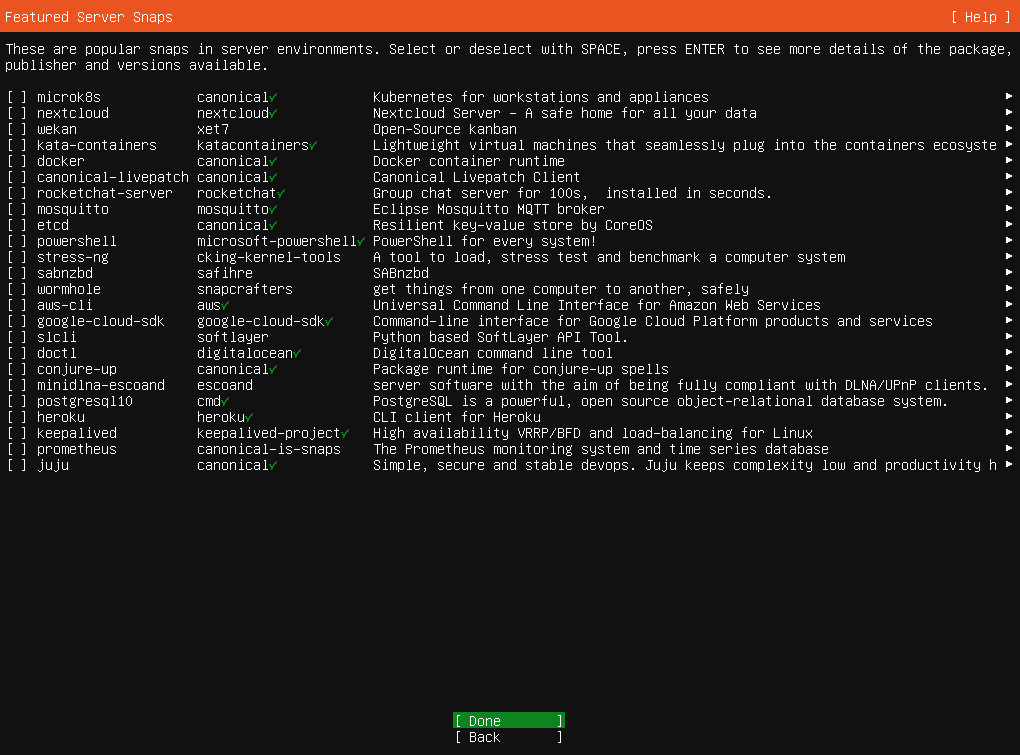Image resolution: width=1020 pixels, height=755 pixels.
Task: Click publisher canonical-is-snaps
Action: point(269,449)
